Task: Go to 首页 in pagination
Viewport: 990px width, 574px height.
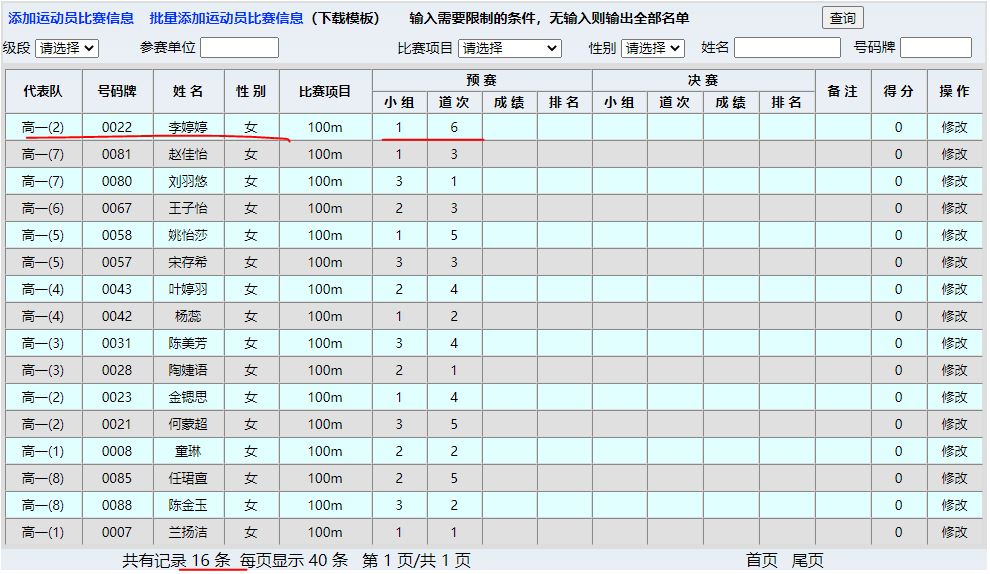Action: tap(761, 561)
